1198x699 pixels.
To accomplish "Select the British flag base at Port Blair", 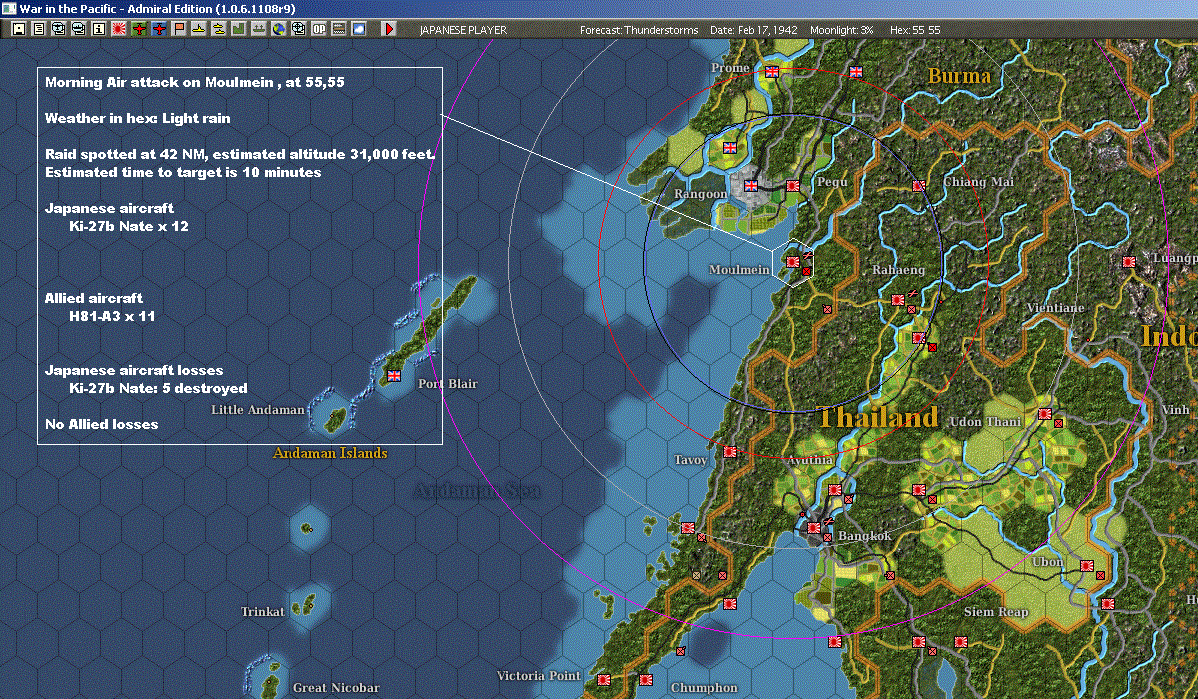I will coord(394,375).
